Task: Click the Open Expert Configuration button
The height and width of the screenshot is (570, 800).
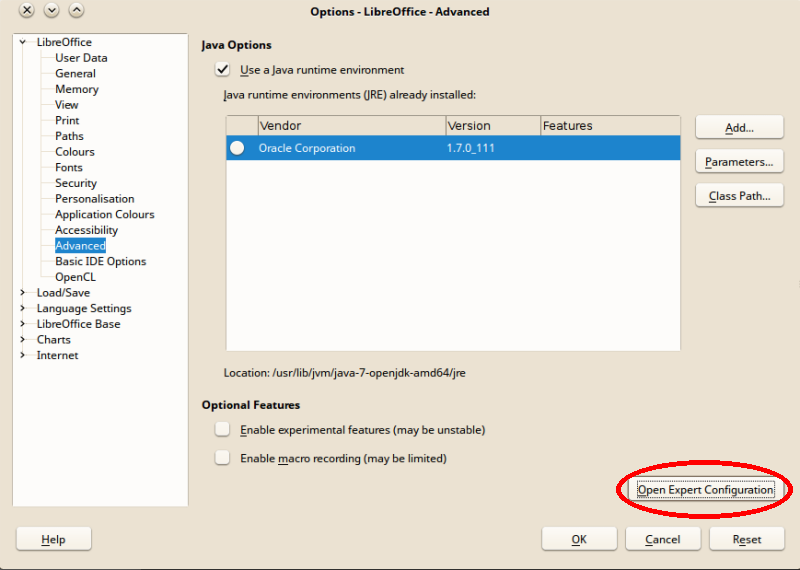Action: (705, 490)
